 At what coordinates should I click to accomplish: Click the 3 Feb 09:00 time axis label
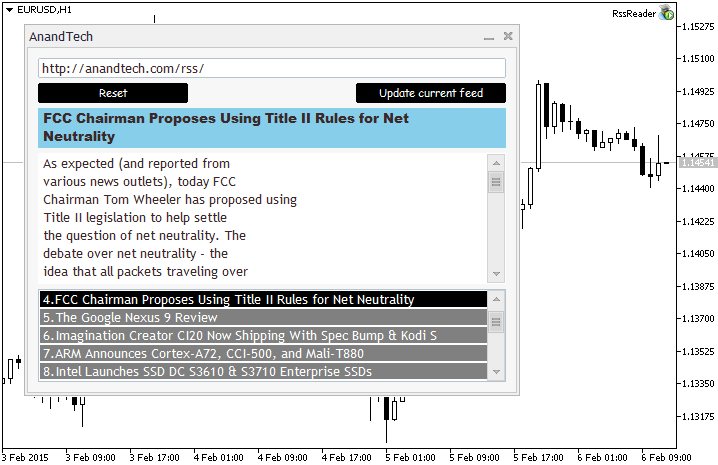(90, 457)
